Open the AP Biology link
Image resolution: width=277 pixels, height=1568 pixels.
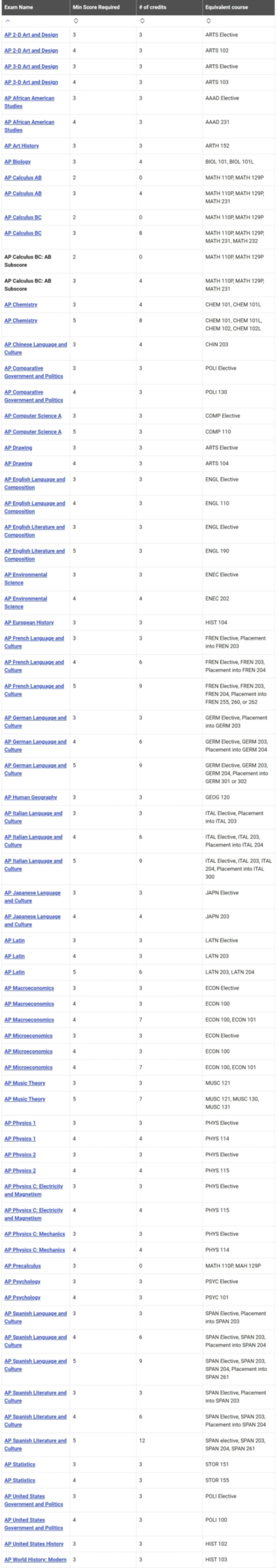coord(18,162)
